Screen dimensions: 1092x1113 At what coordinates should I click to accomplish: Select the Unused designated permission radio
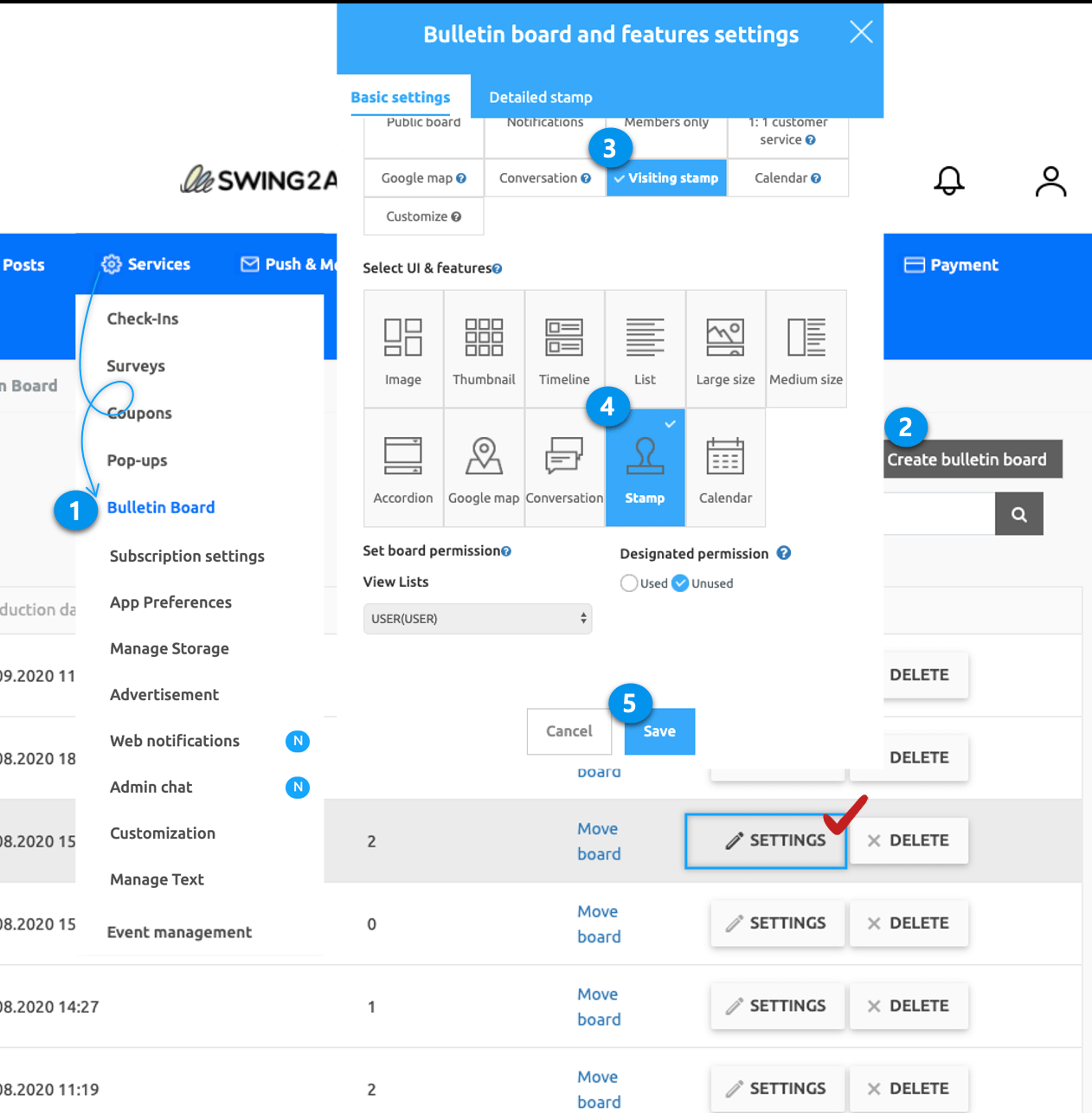click(x=681, y=583)
